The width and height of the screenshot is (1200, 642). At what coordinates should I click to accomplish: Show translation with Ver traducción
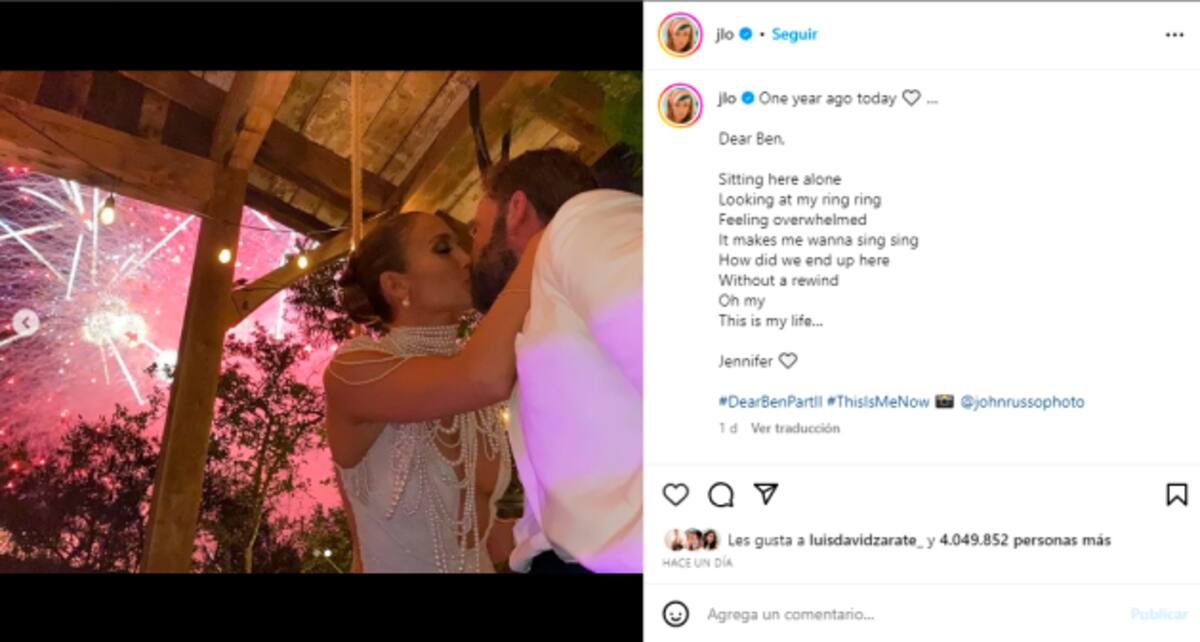[795, 428]
